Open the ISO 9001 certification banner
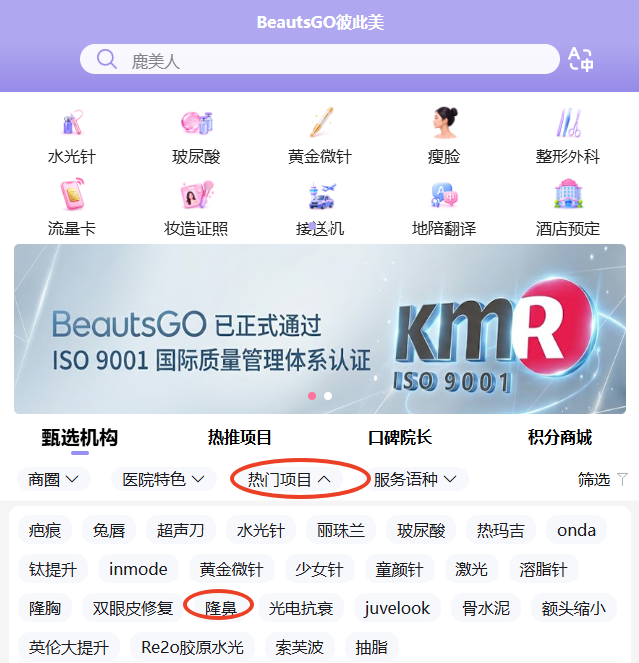Screen dimensions: 639x663 (320, 329)
